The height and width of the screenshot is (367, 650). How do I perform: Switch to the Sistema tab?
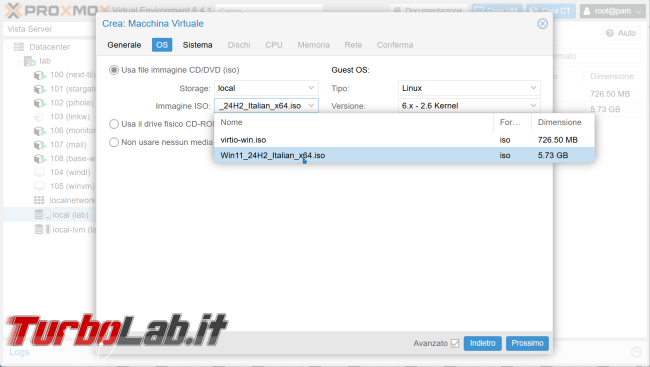[x=197, y=45]
